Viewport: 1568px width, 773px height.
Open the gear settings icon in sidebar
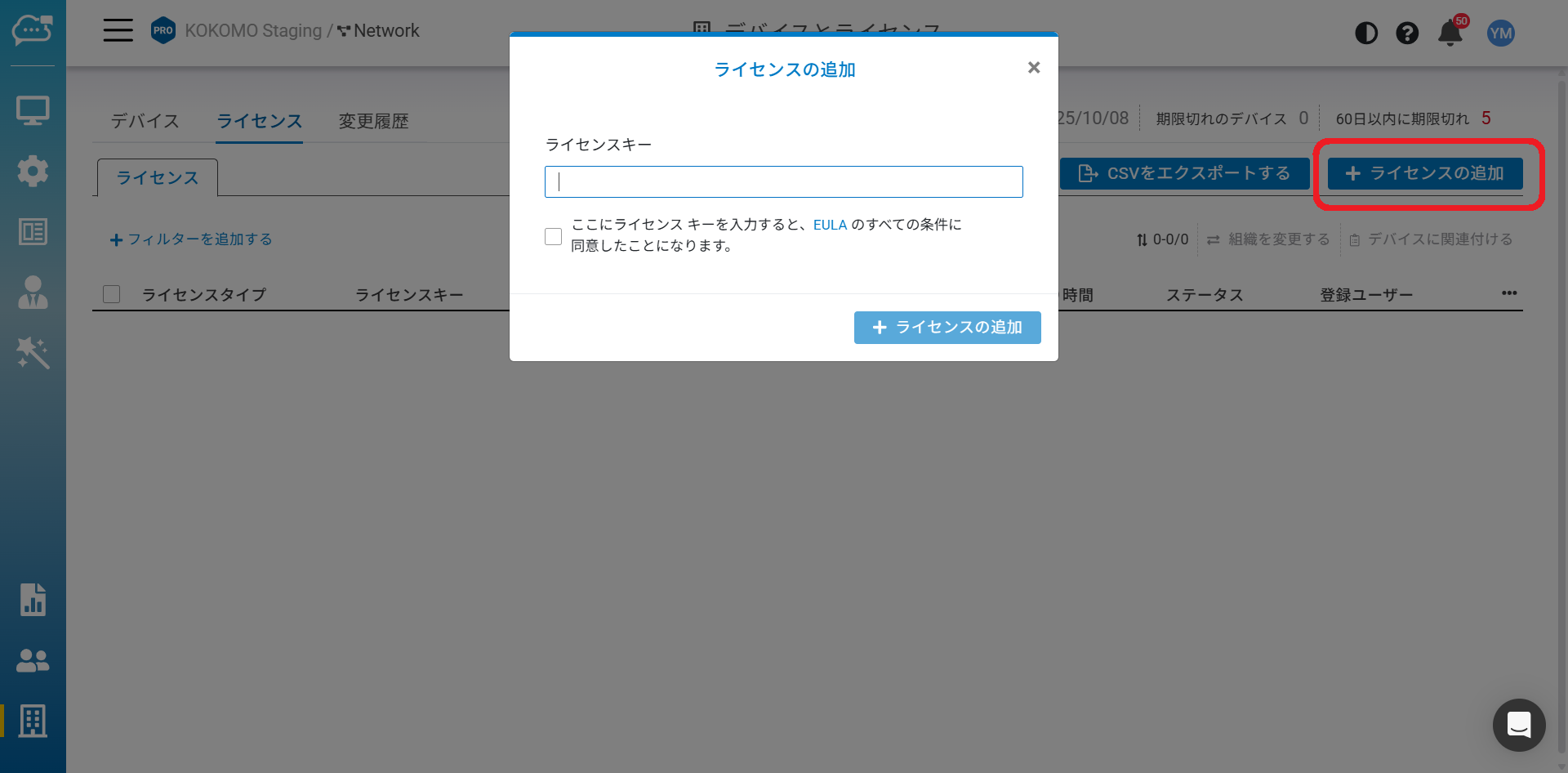pyautogui.click(x=33, y=171)
